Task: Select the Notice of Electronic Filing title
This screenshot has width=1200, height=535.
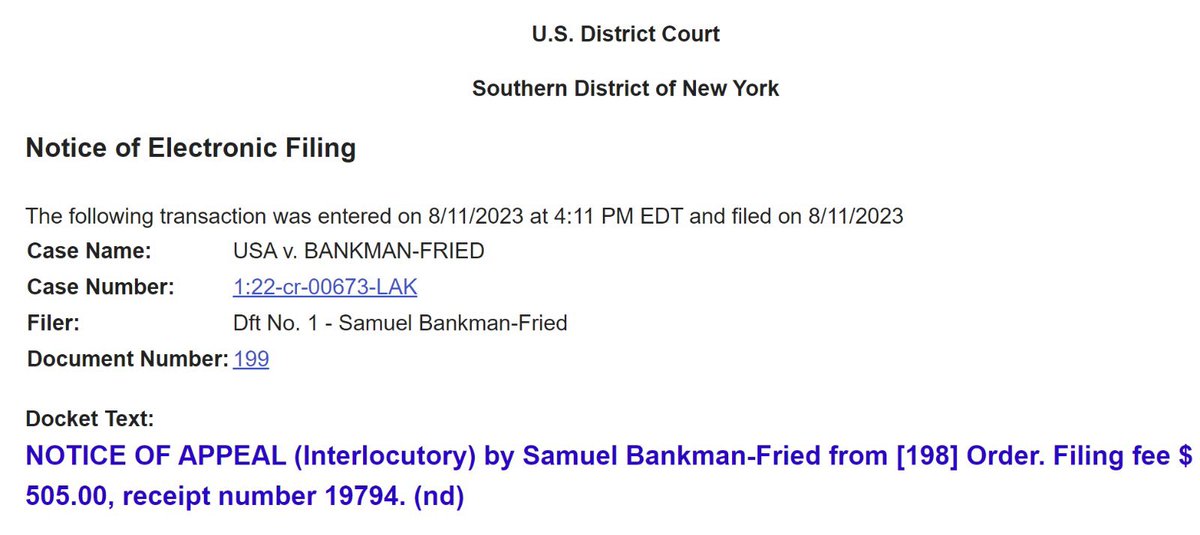Action: [x=190, y=149]
